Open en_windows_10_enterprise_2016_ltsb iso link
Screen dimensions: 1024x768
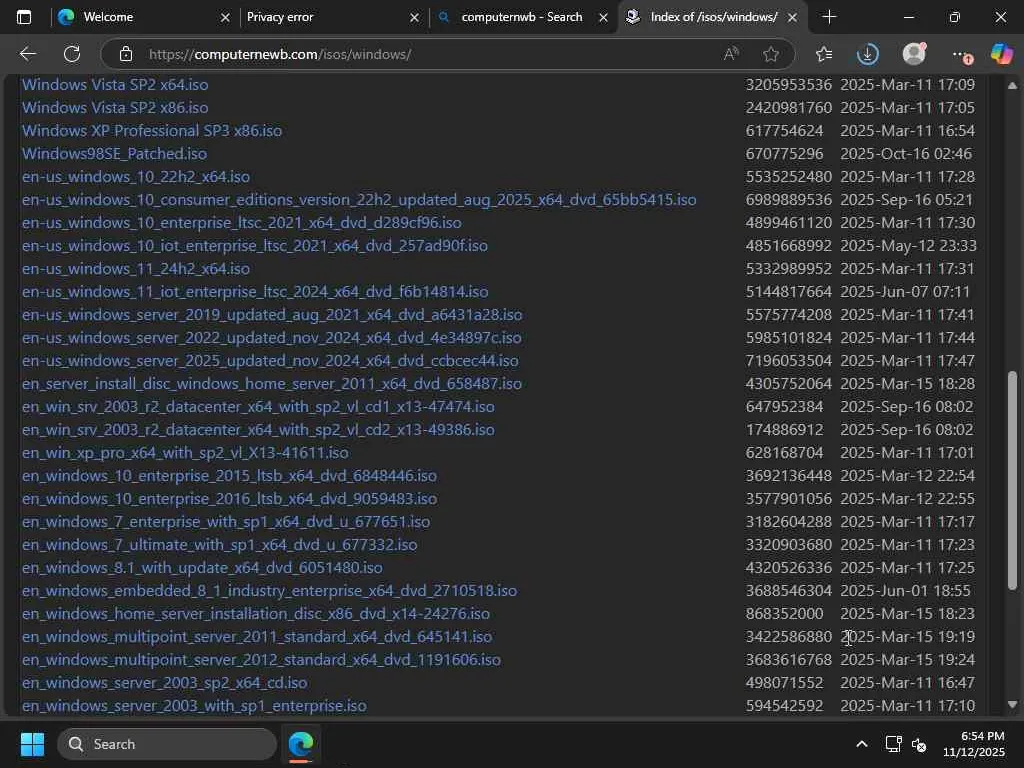229,498
